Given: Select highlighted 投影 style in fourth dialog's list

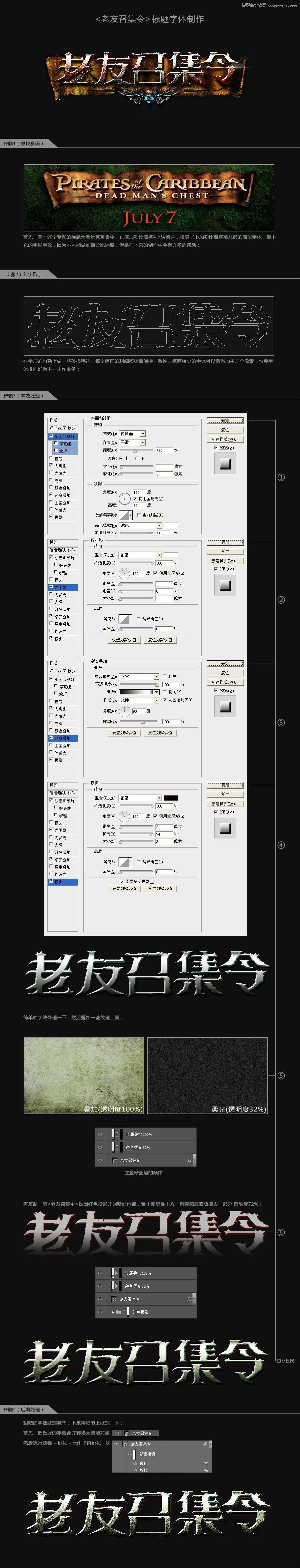Looking at the screenshot, I should [63, 882].
